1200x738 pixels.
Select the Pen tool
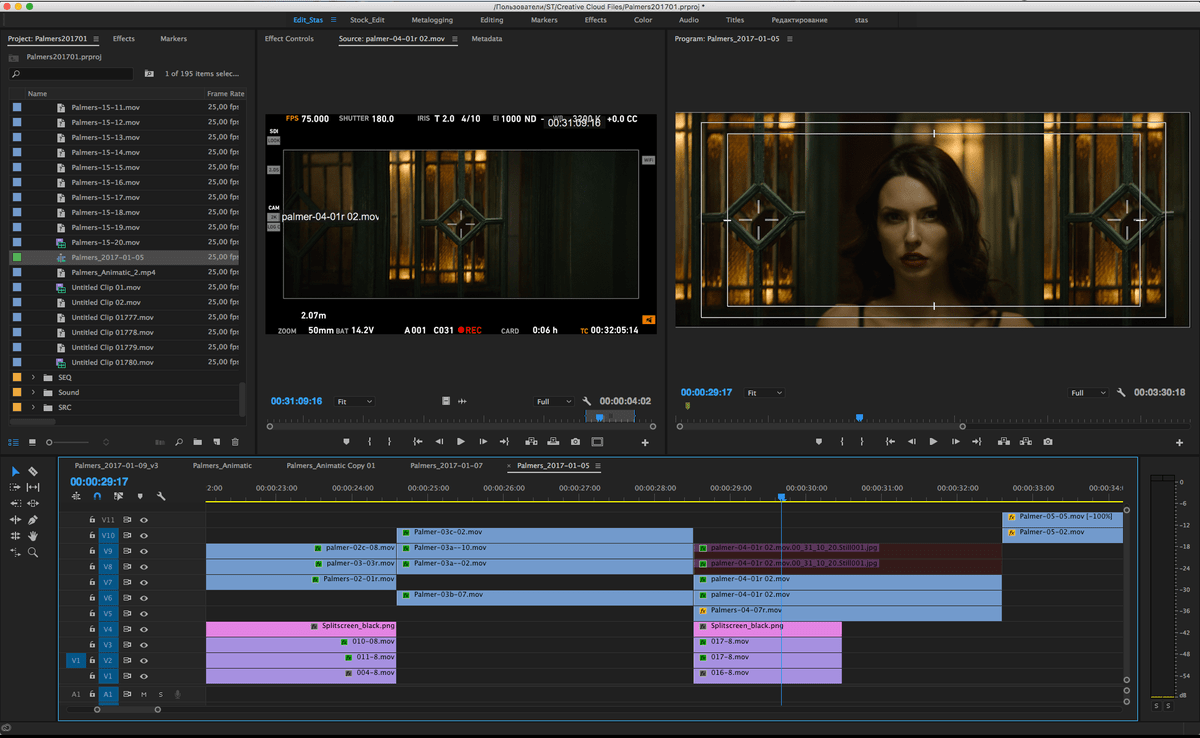point(33,519)
